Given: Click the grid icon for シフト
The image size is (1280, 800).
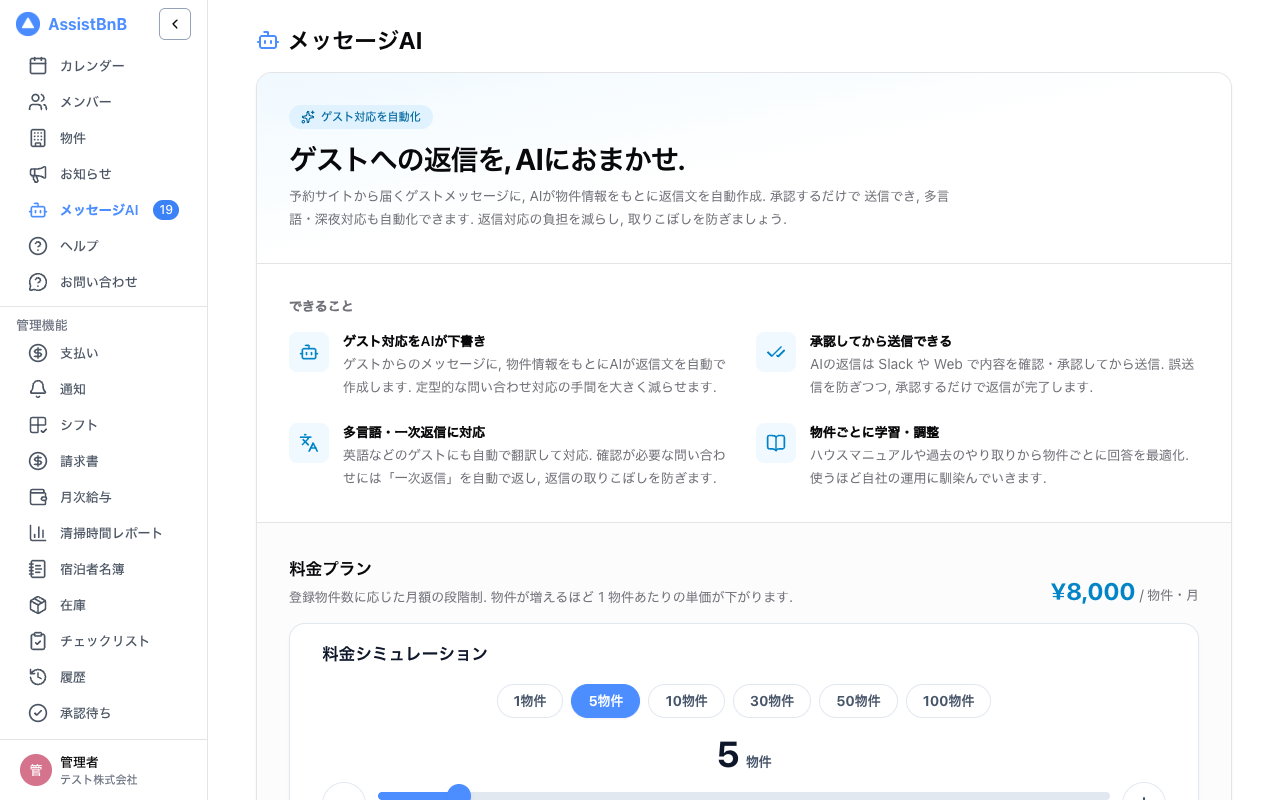Looking at the screenshot, I should [38, 425].
